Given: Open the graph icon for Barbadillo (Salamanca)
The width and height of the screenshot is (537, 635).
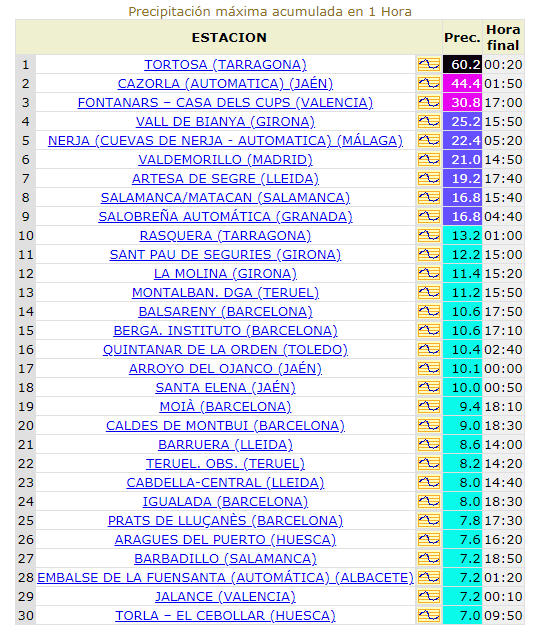Looking at the screenshot, I should (428, 558).
